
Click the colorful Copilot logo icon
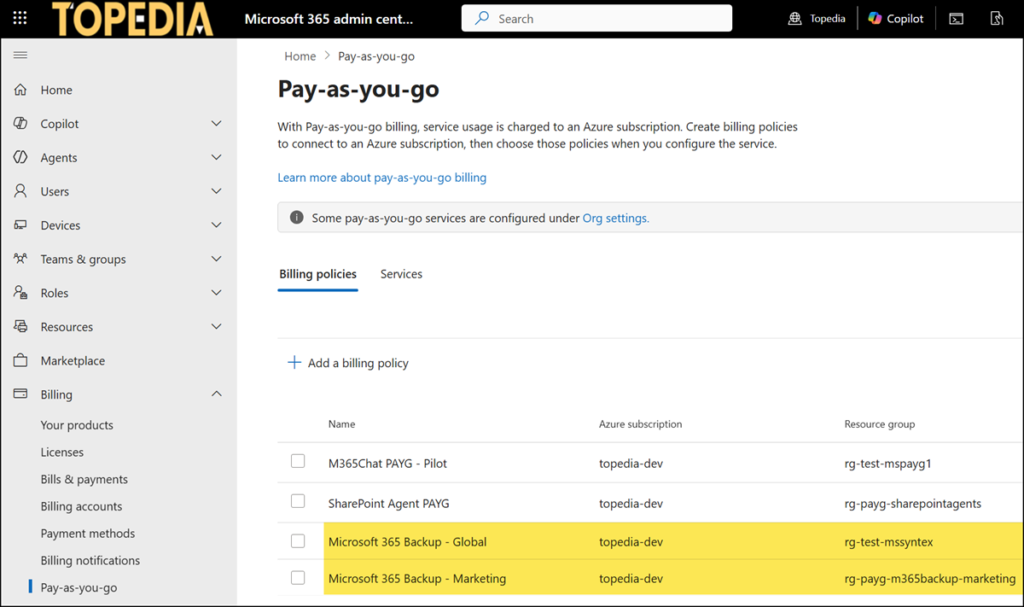[x=875, y=18]
